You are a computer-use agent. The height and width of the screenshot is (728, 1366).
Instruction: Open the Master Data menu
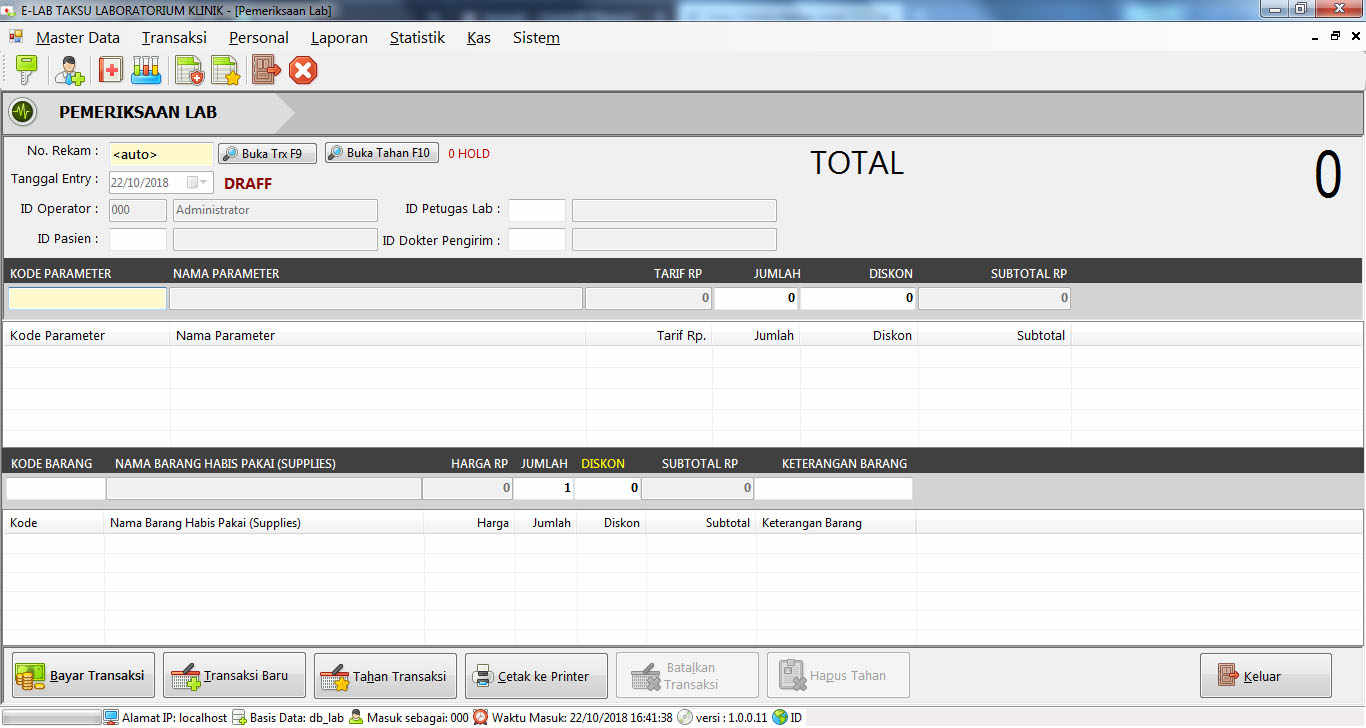(x=78, y=38)
